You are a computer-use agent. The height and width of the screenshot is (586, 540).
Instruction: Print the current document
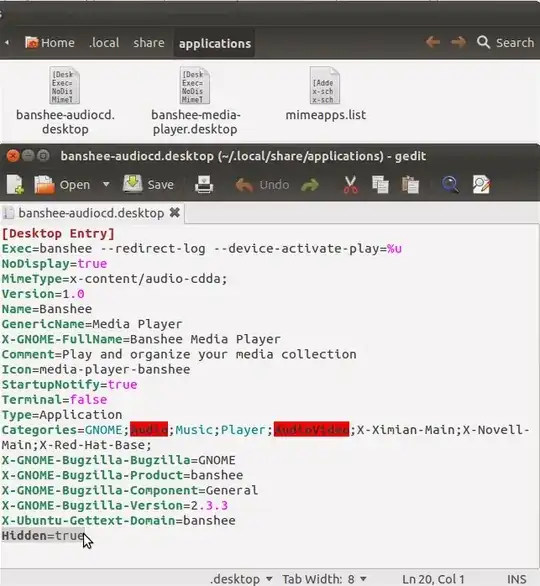tap(204, 185)
